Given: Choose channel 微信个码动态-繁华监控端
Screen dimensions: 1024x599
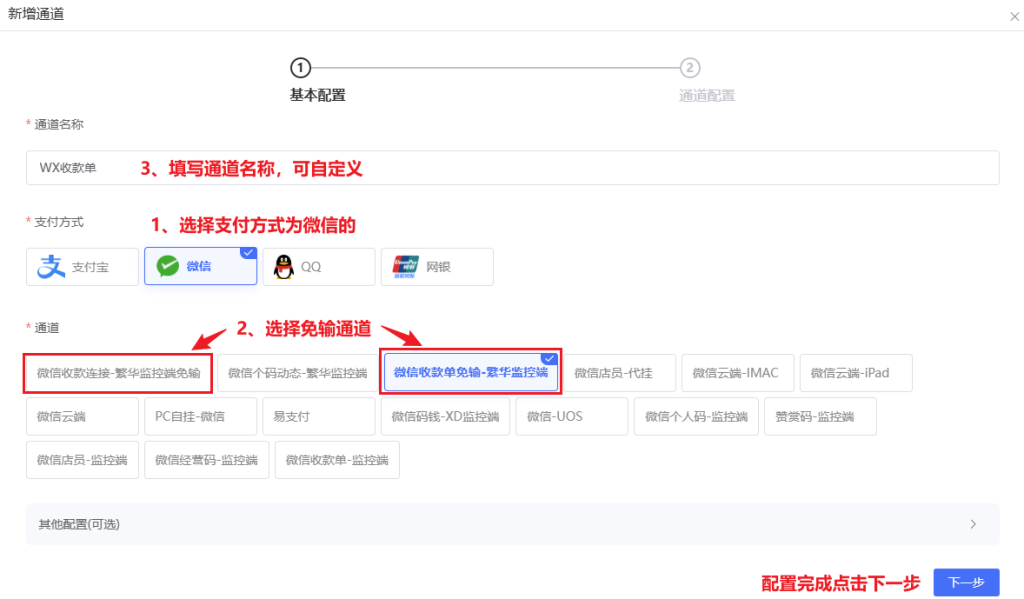Looking at the screenshot, I should [297, 373].
